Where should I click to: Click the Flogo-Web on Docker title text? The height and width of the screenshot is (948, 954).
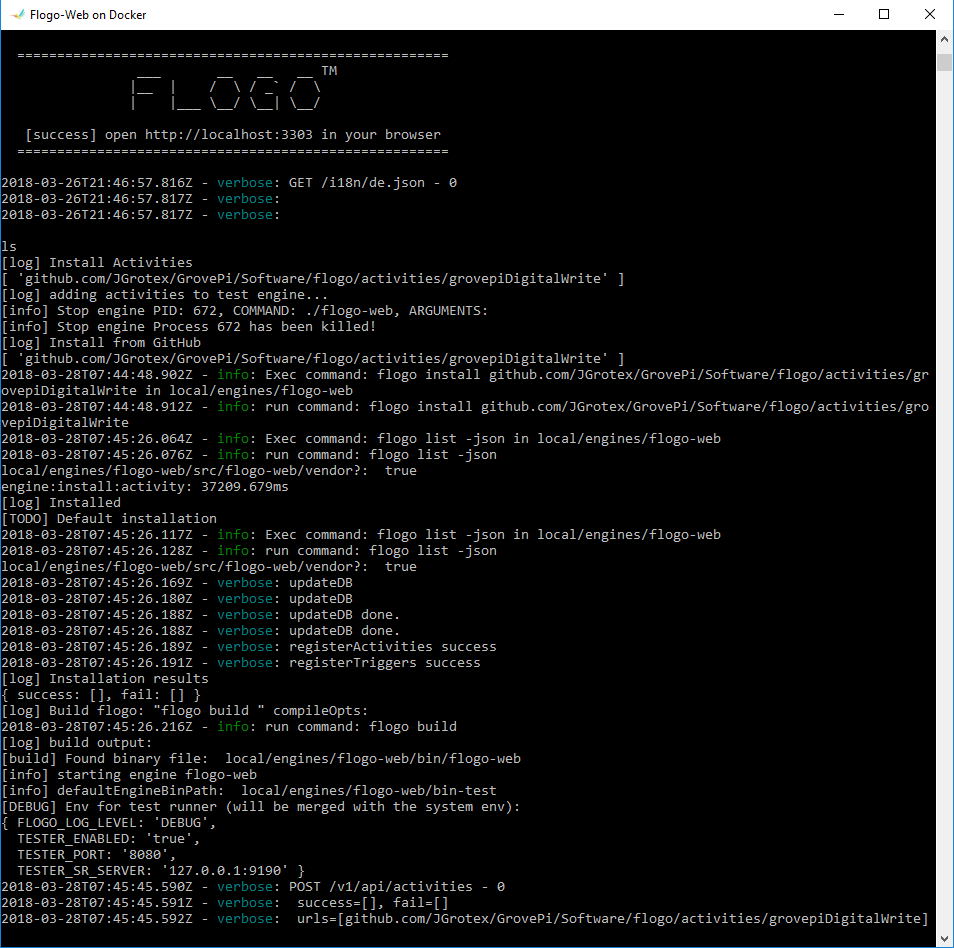[x=86, y=14]
